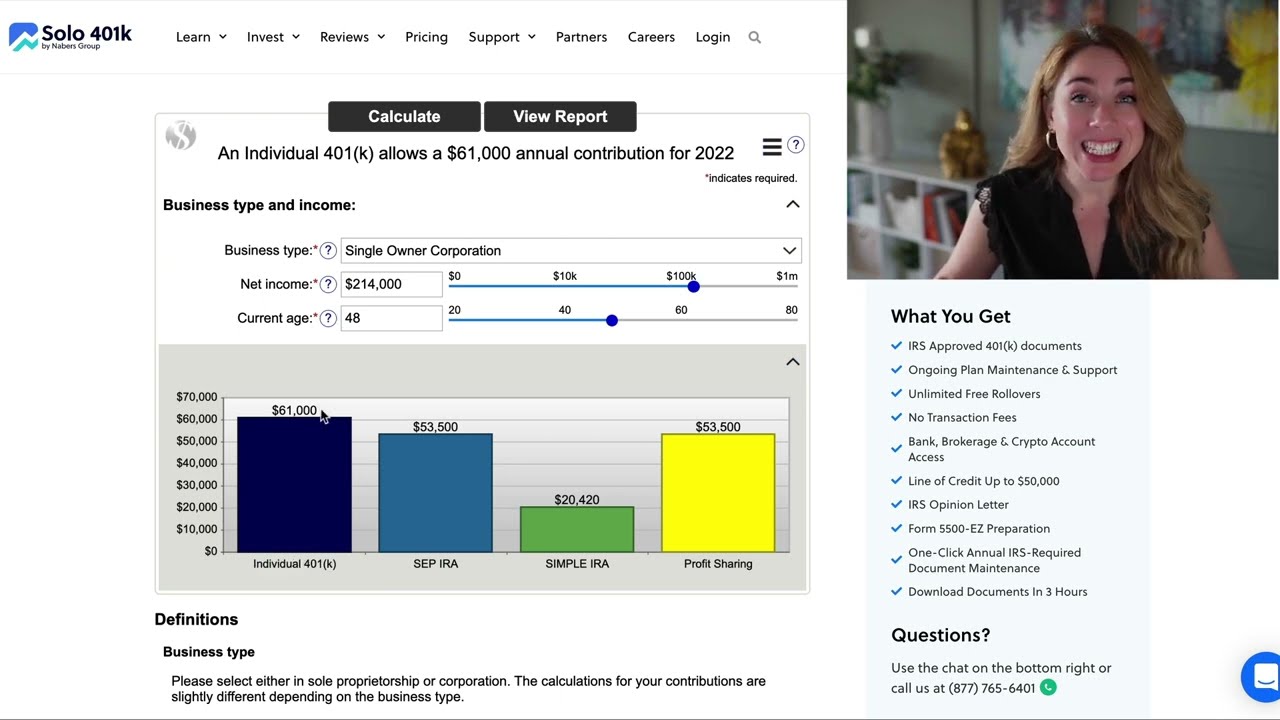Click the '$20,420' label above SIMPLE IRA bar
Image resolution: width=1280 pixels, height=720 pixels.
577,500
